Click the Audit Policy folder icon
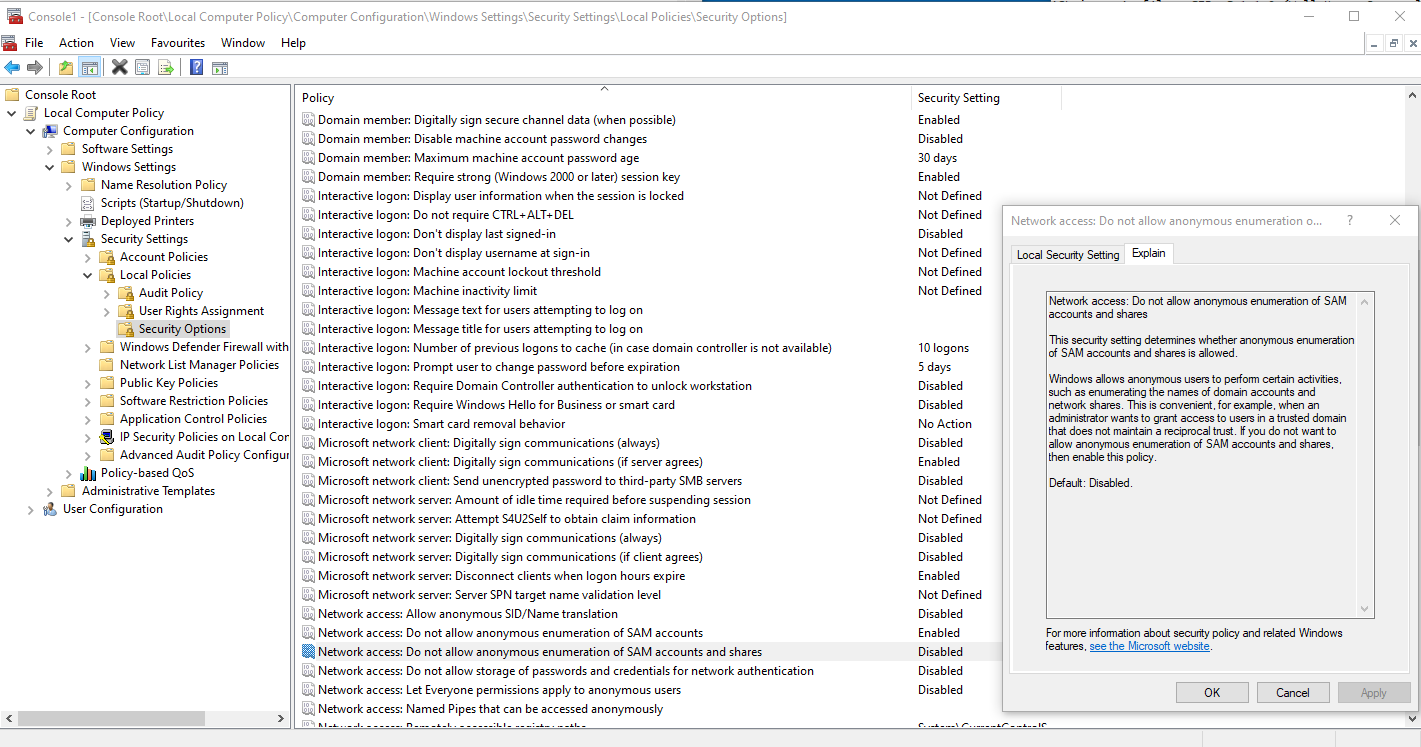The image size is (1421, 747). pyautogui.click(x=126, y=293)
